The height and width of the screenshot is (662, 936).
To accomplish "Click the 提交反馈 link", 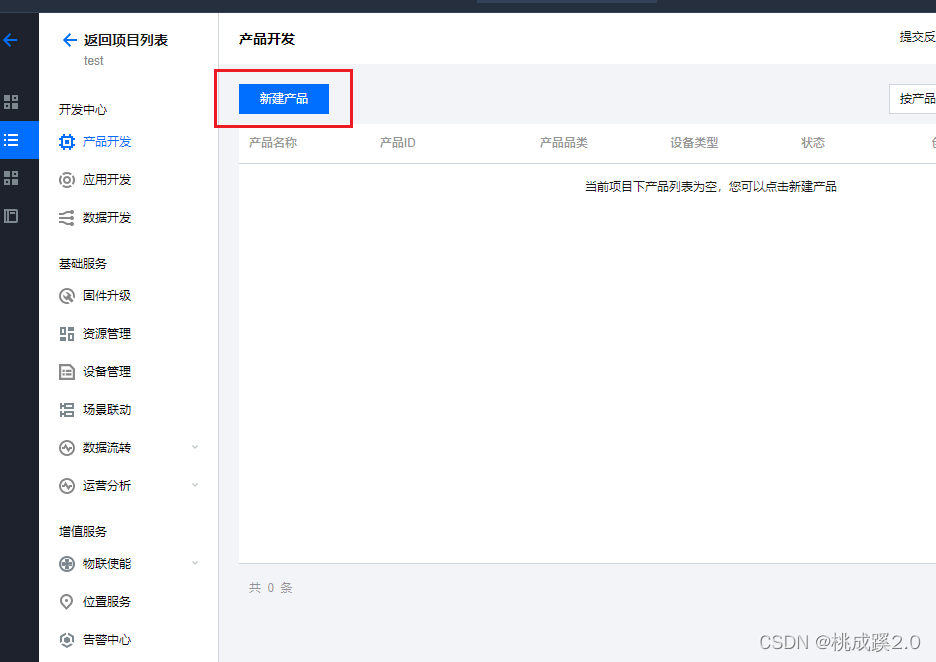I will pyautogui.click(x=917, y=36).
